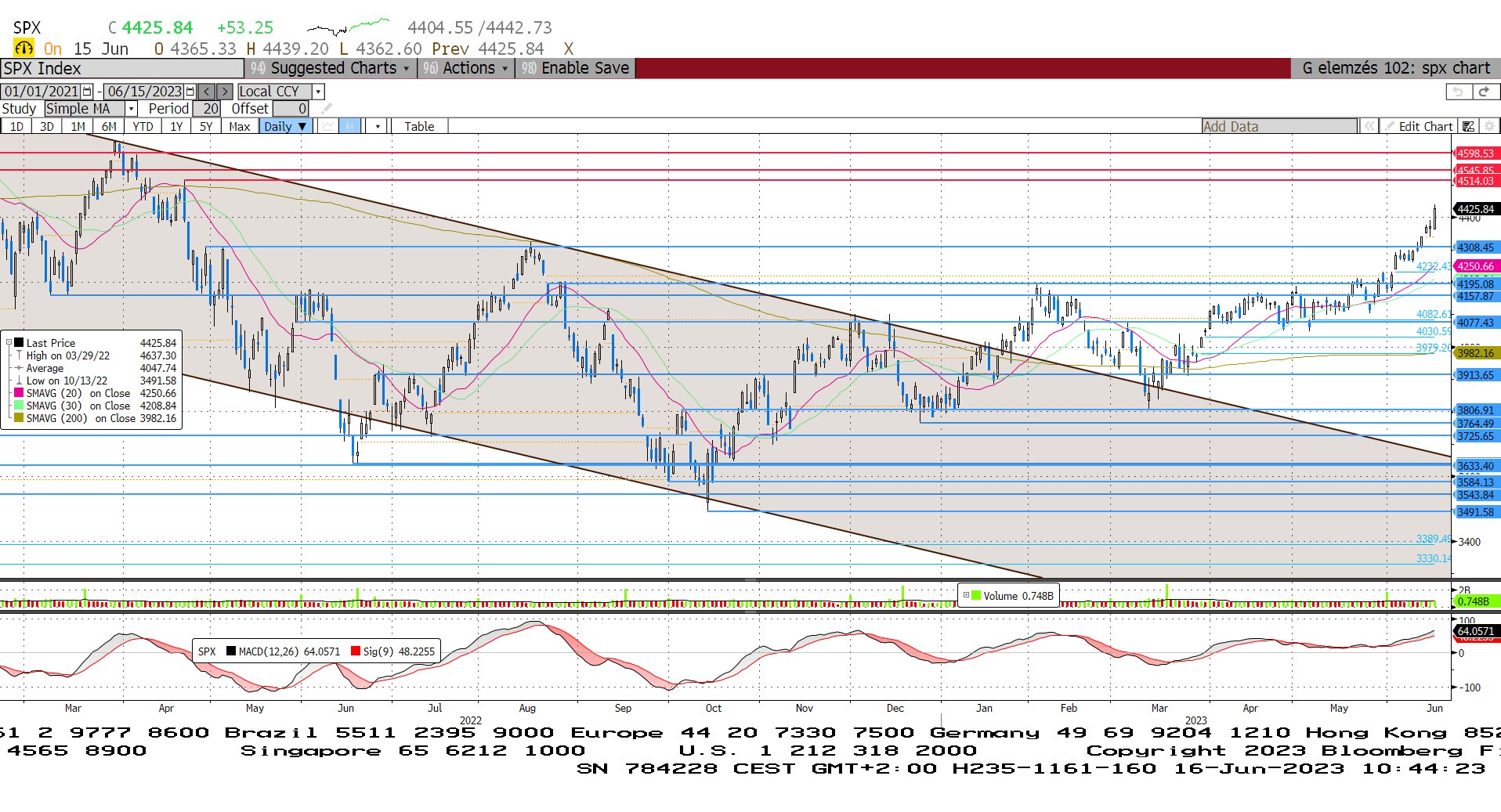Viewport: 1501px width, 812px height.
Task: Click the black Last Price color swatch
Action: click(19, 343)
